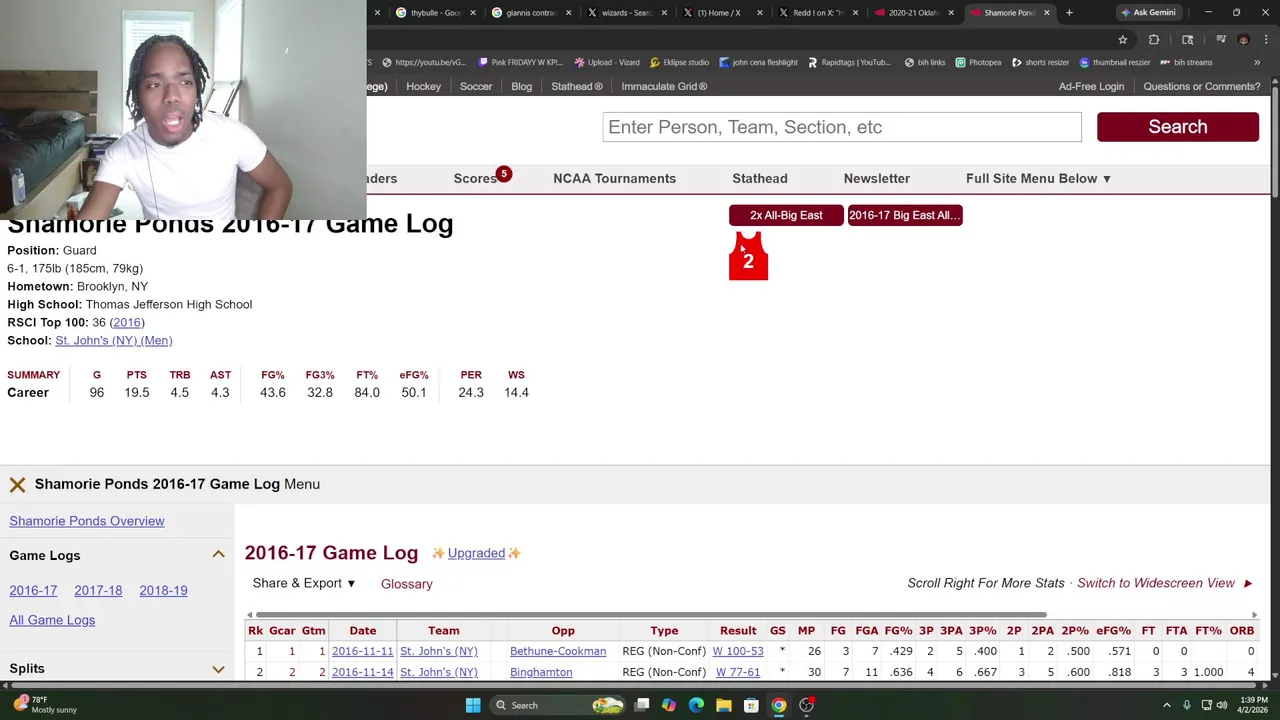Open the Chrome profile avatar

tap(1243, 39)
